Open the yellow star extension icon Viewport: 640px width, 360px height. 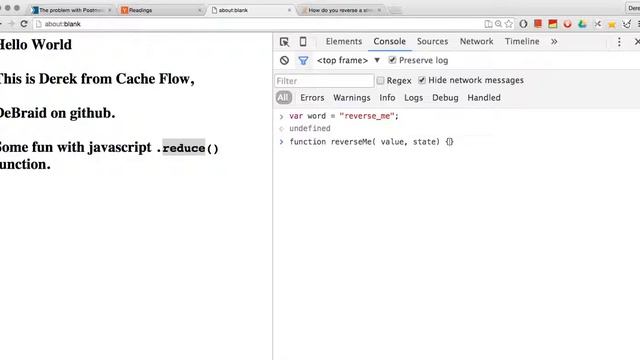click(x=612, y=24)
